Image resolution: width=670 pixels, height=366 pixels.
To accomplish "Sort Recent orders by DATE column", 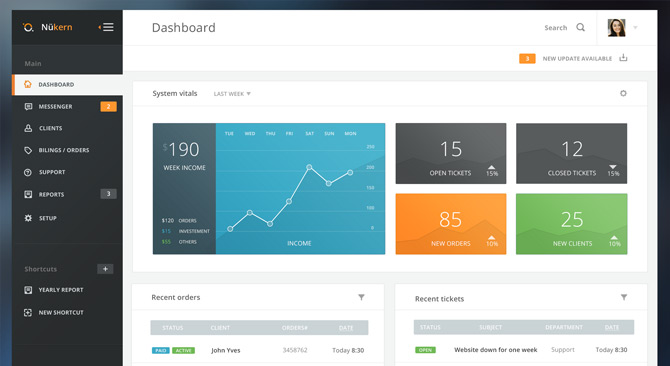I will 346,328.
